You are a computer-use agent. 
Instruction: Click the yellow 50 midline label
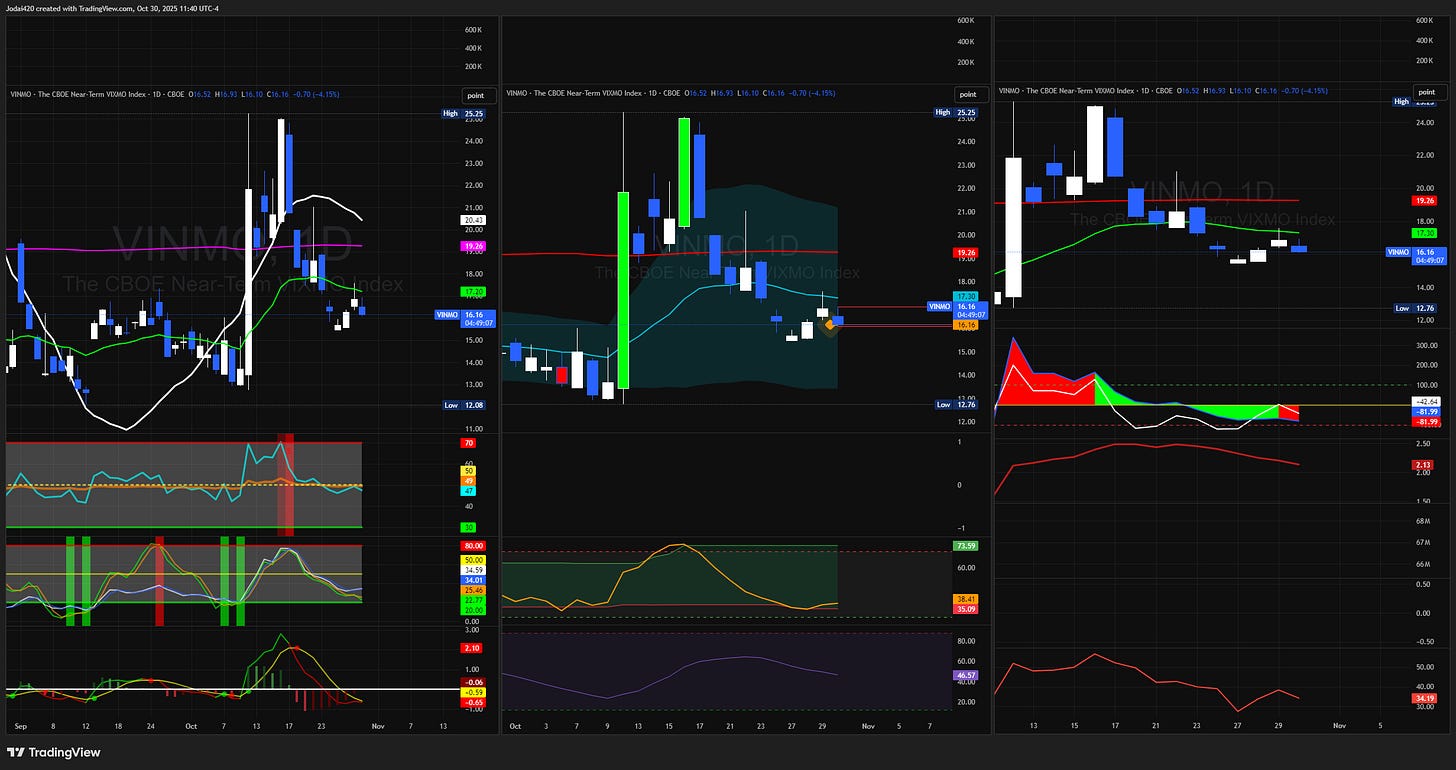coord(468,470)
